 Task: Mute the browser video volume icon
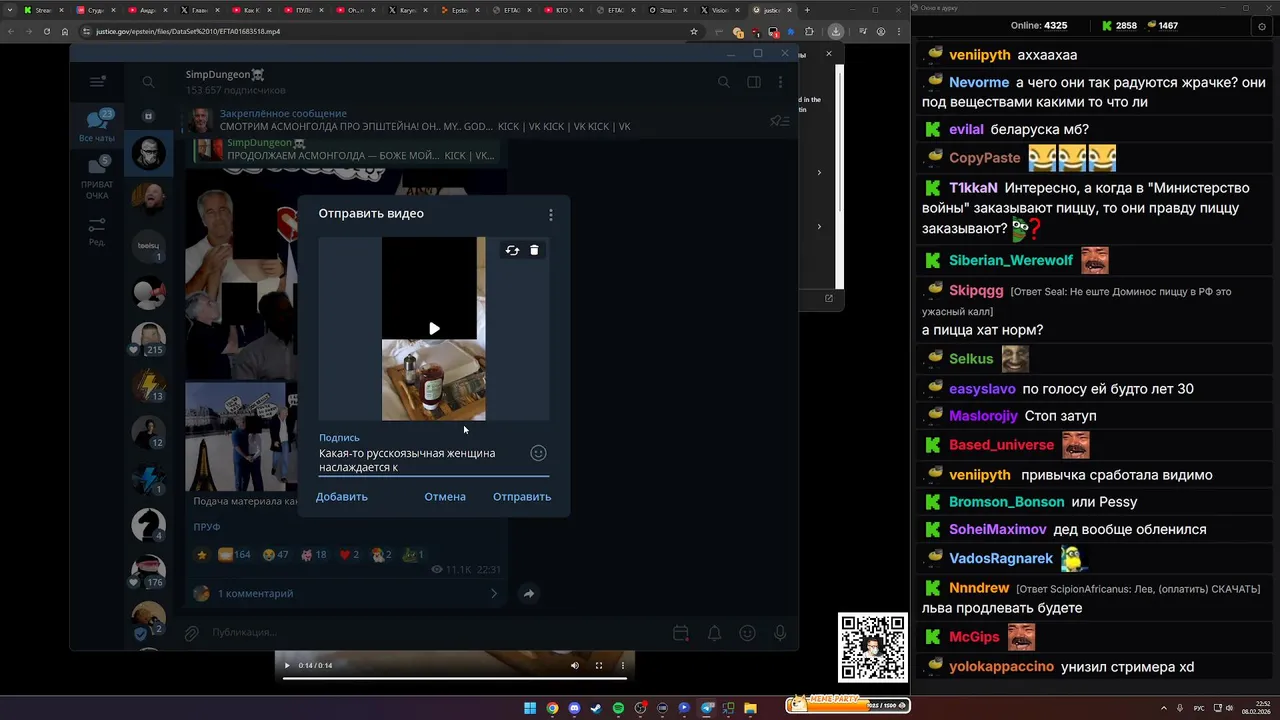point(575,665)
